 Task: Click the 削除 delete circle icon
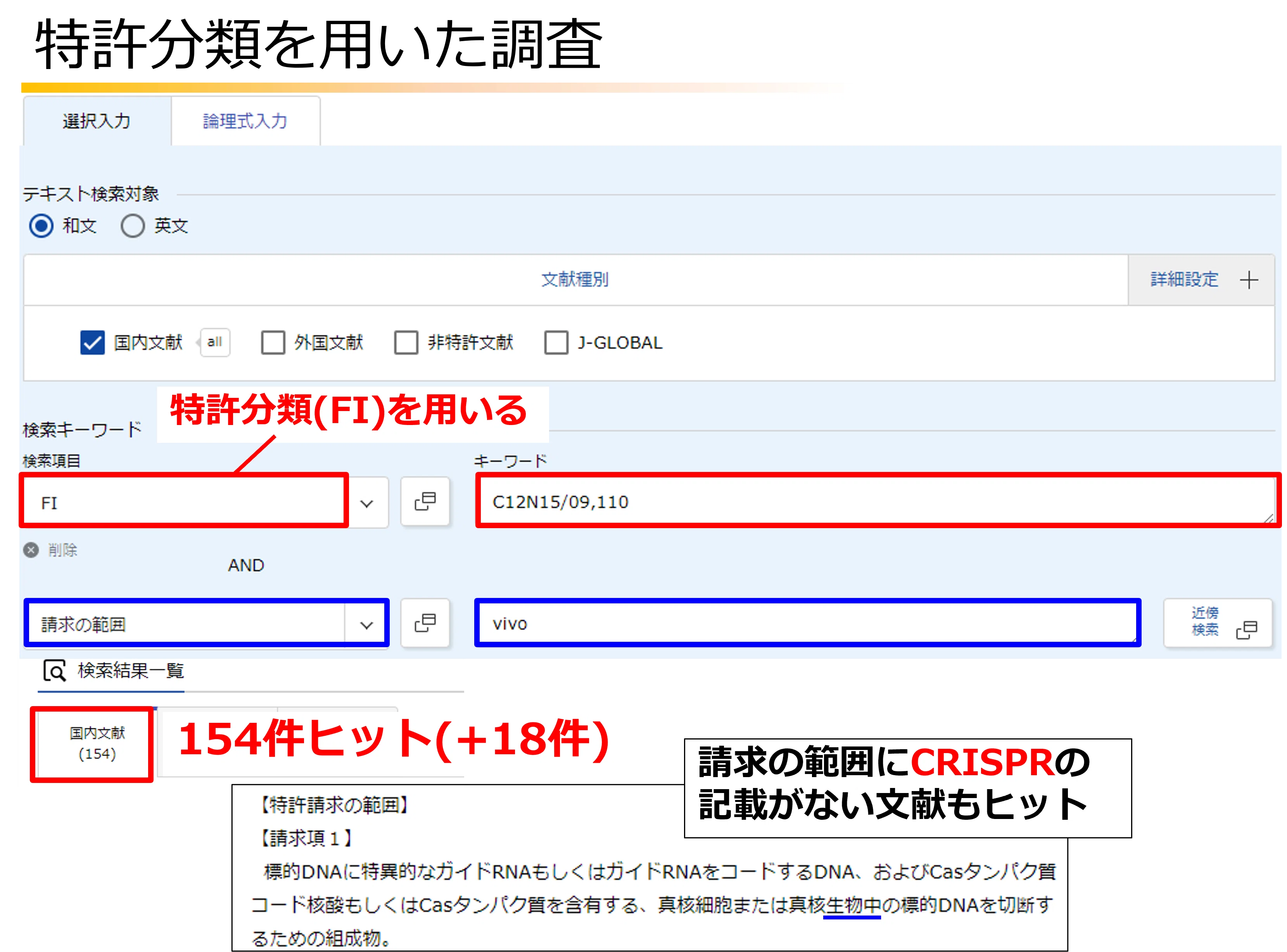point(31,550)
